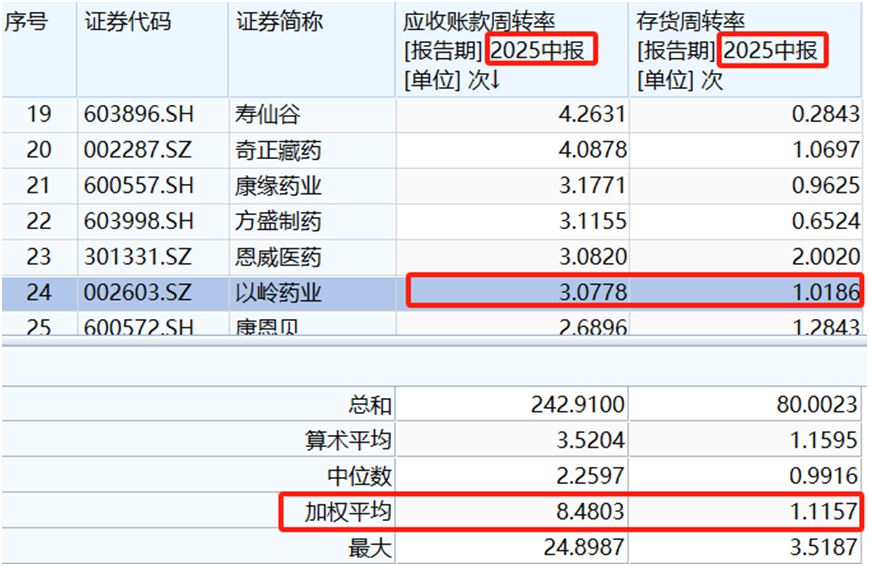Viewport: 869px width, 566px height.
Task: Select the 康缘药业 row
Action: pos(432,186)
